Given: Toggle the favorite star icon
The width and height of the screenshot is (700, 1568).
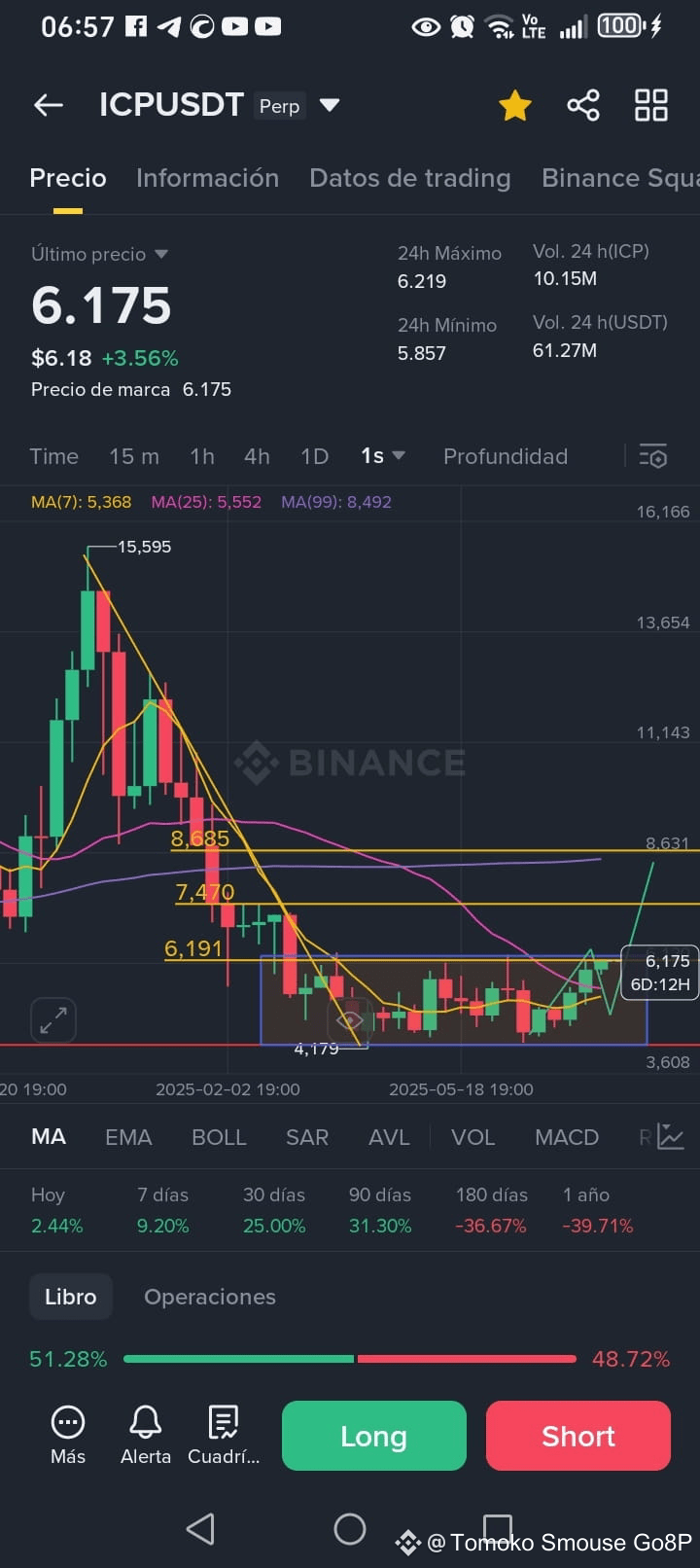Looking at the screenshot, I should point(514,105).
